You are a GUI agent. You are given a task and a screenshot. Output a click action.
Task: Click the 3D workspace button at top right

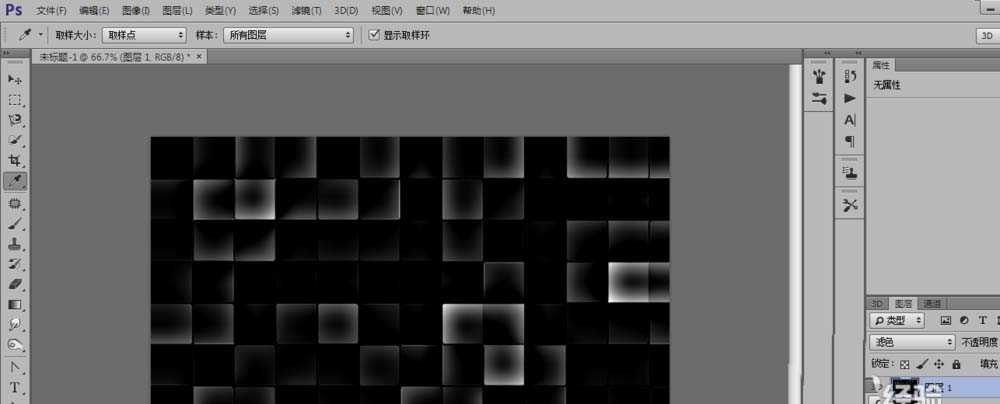click(984, 35)
